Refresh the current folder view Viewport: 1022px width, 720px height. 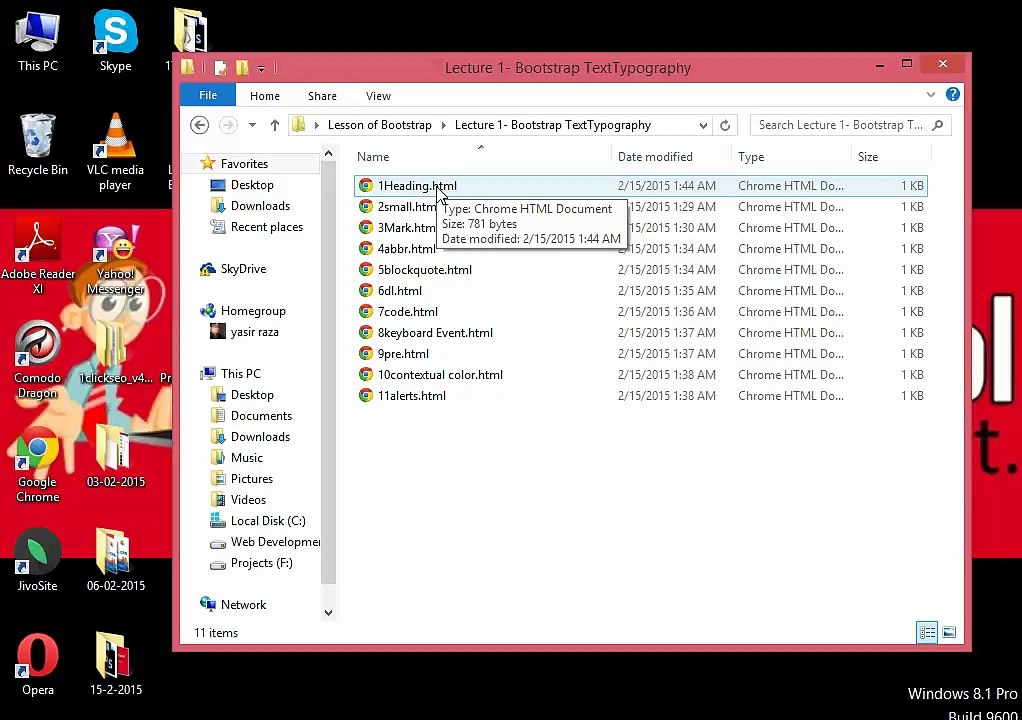click(725, 125)
